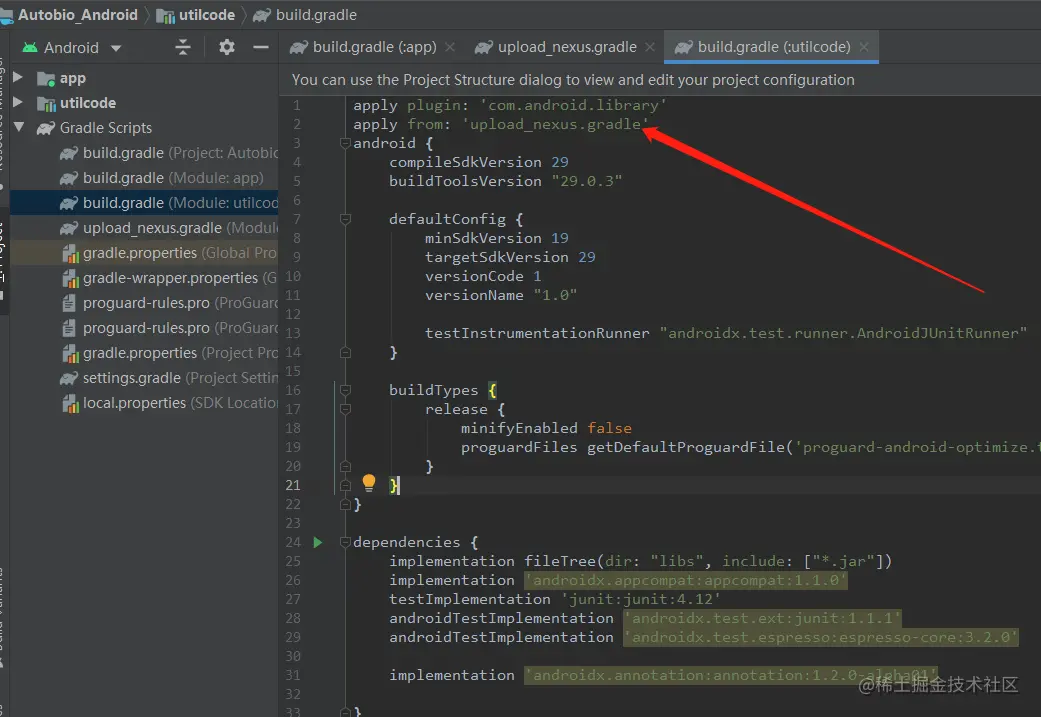
Task: Click minifyEnabled false line
Action: point(546,428)
